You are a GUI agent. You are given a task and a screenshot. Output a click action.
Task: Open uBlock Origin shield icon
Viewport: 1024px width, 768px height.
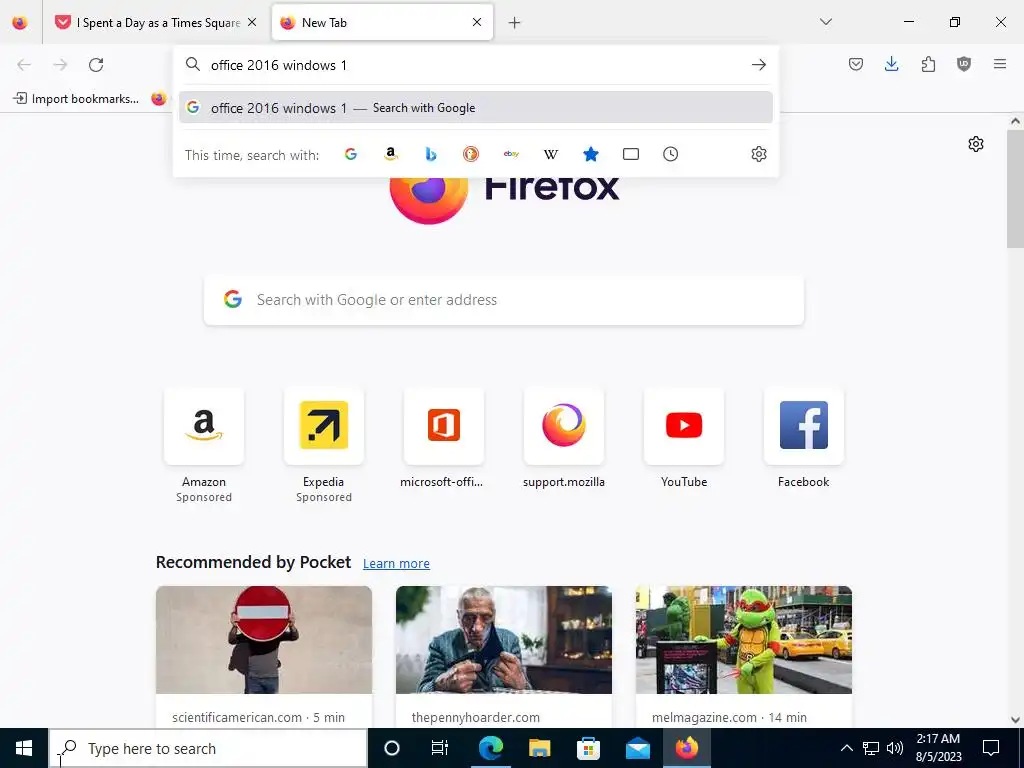click(x=963, y=64)
